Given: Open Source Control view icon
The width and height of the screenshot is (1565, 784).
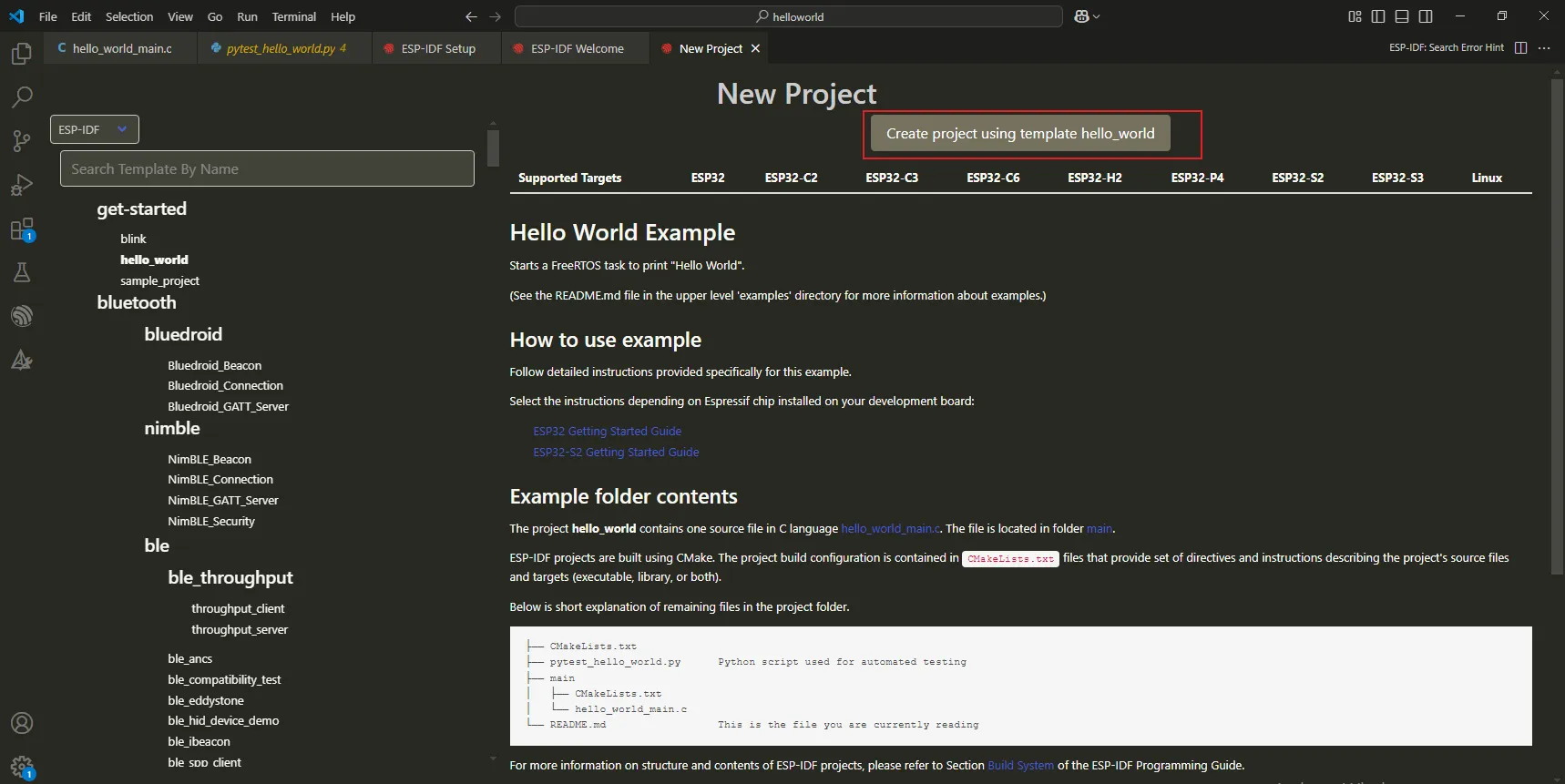Looking at the screenshot, I should [21, 140].
